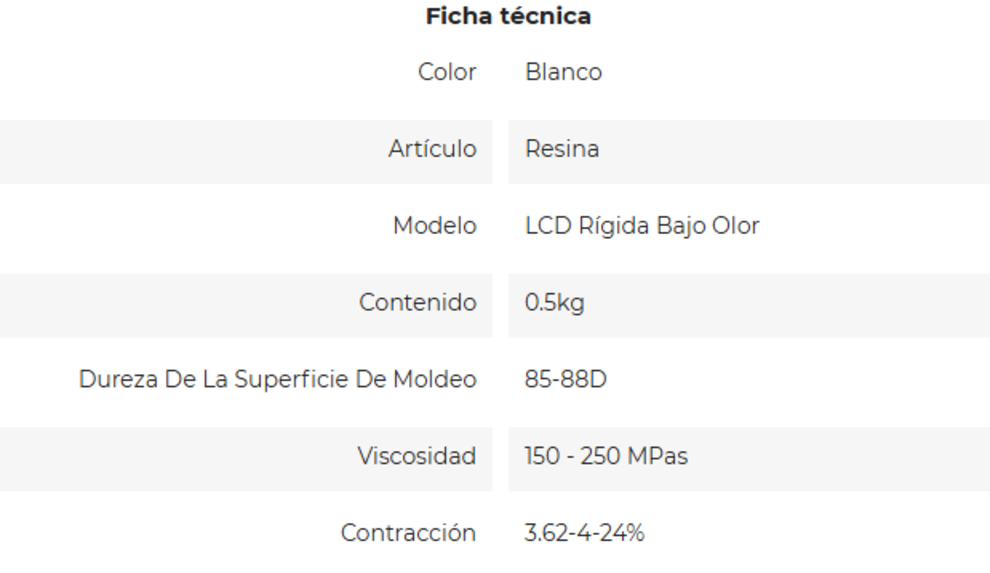Select the 'Viscosidad' row label
990x573 pixels.
(x=417, y=457)
